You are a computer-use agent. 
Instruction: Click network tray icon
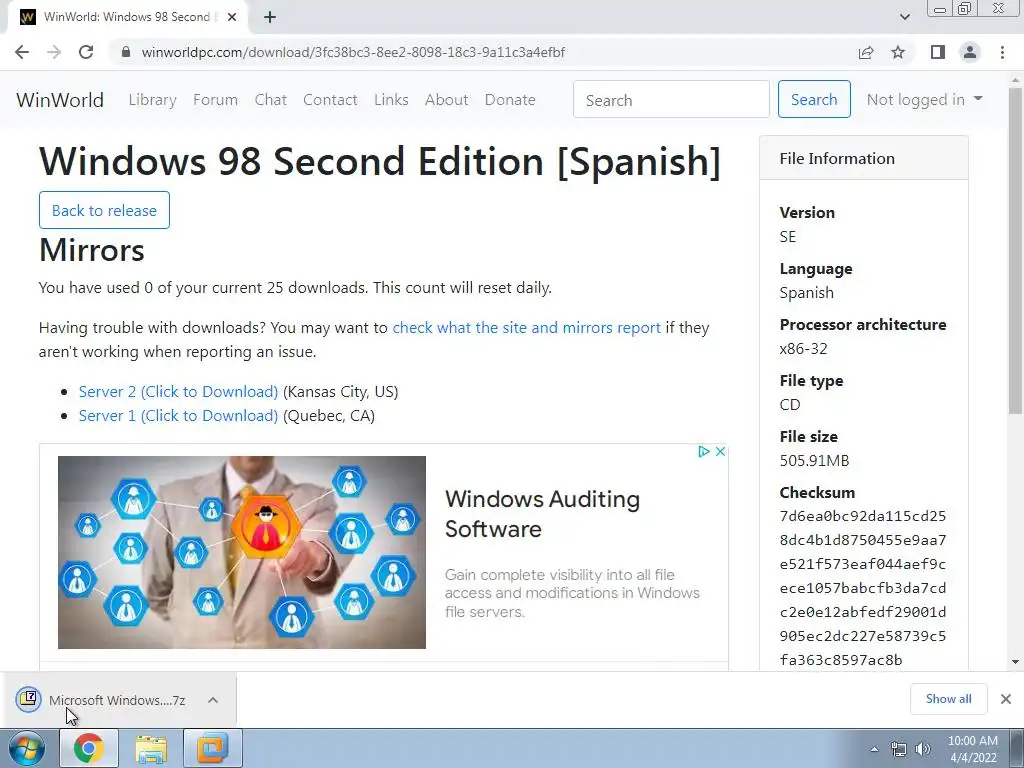click(899, 749)
